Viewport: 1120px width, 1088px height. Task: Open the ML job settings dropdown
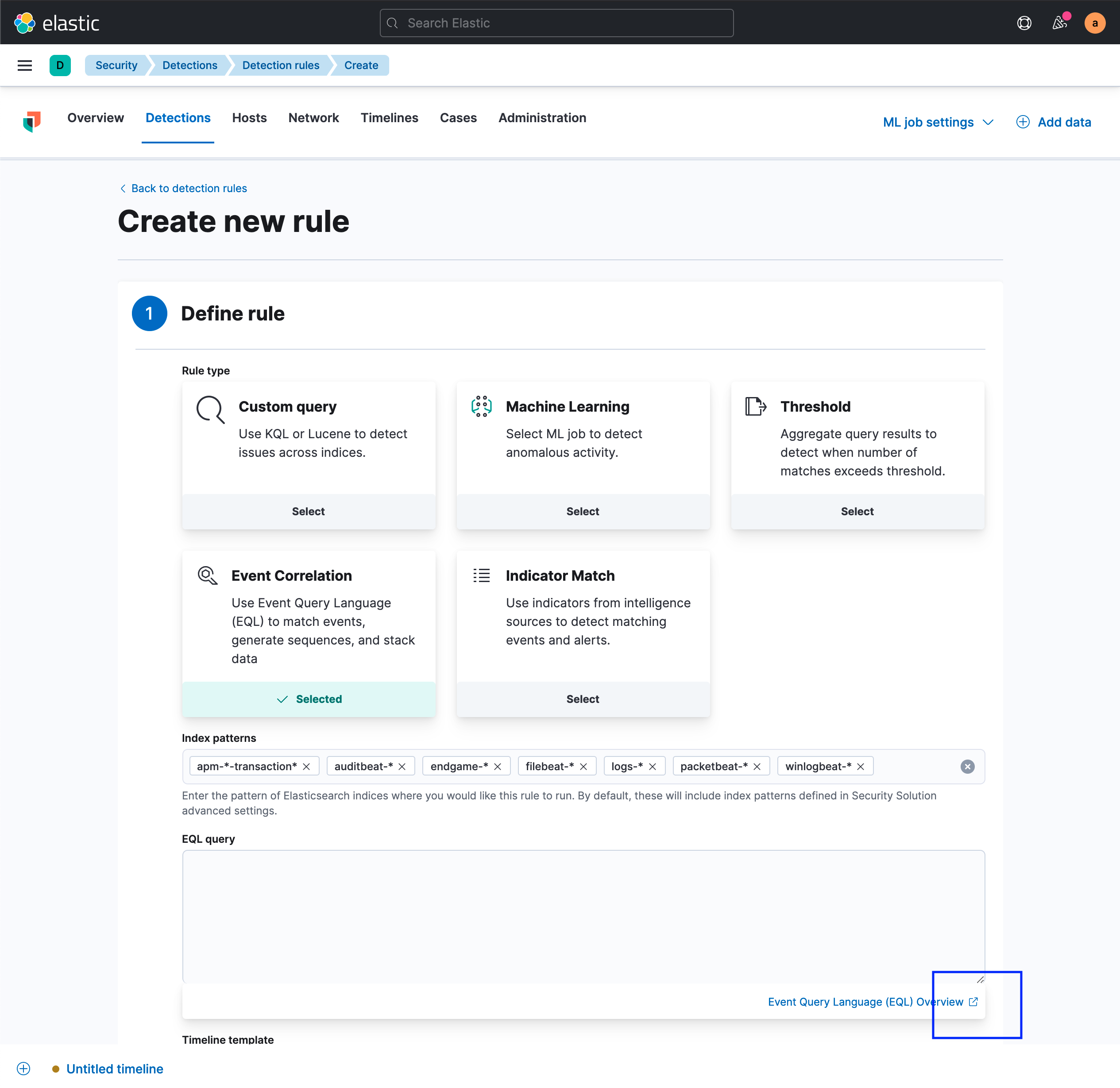click(938, 122)
